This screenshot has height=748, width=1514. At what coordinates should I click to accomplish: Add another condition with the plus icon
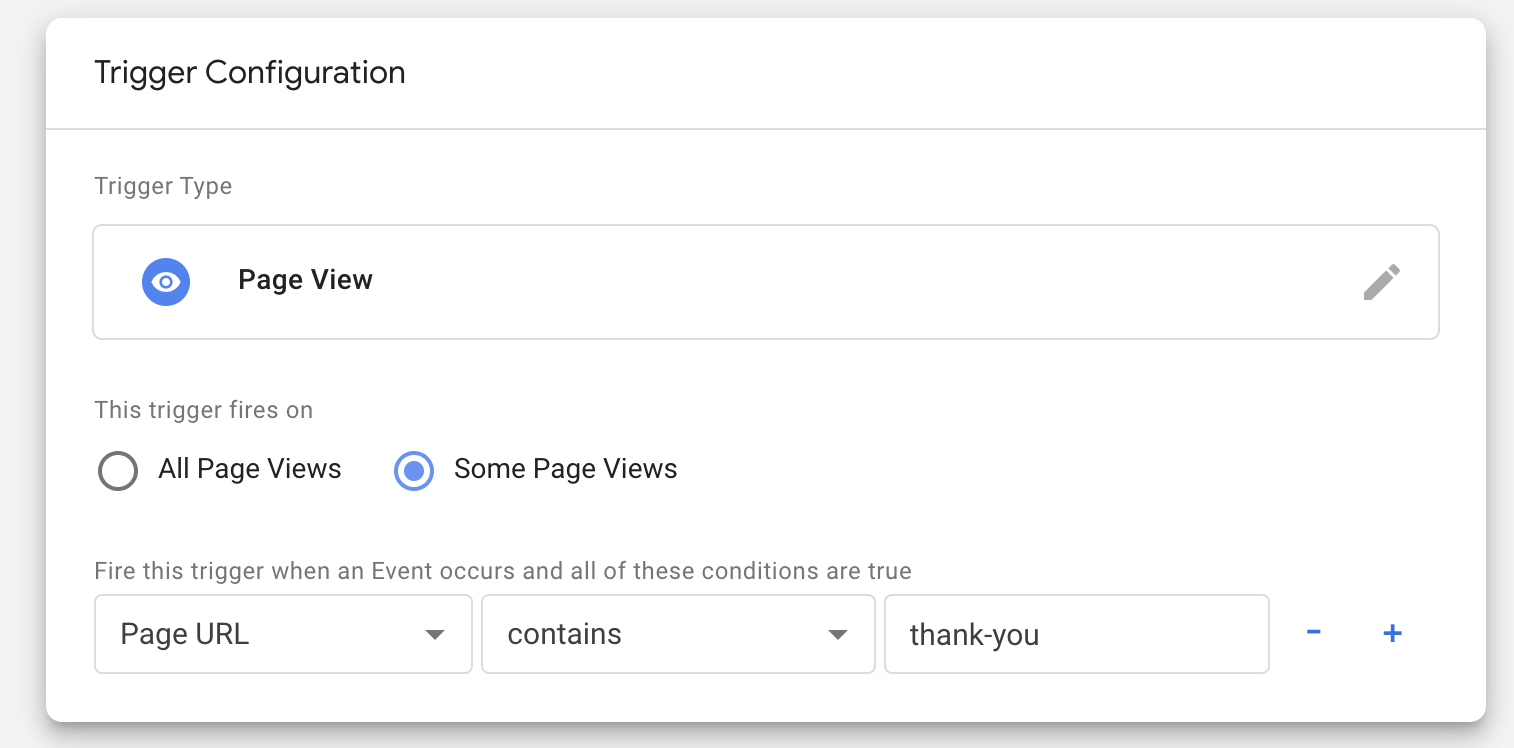pyautogui.click(x=1392, y=633)
